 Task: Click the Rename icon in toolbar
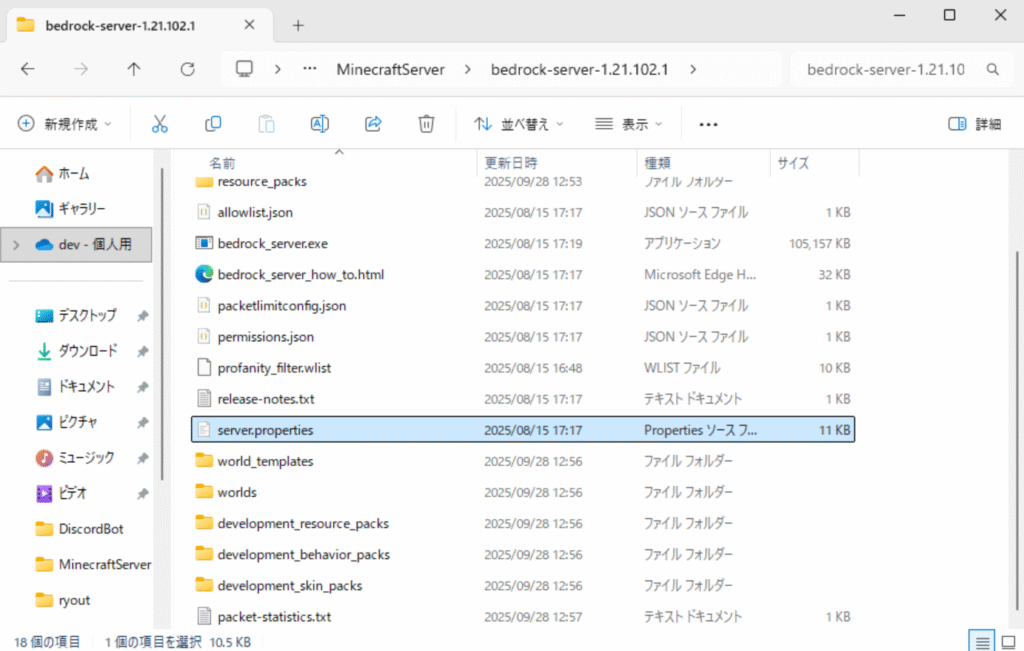[320, 124]
